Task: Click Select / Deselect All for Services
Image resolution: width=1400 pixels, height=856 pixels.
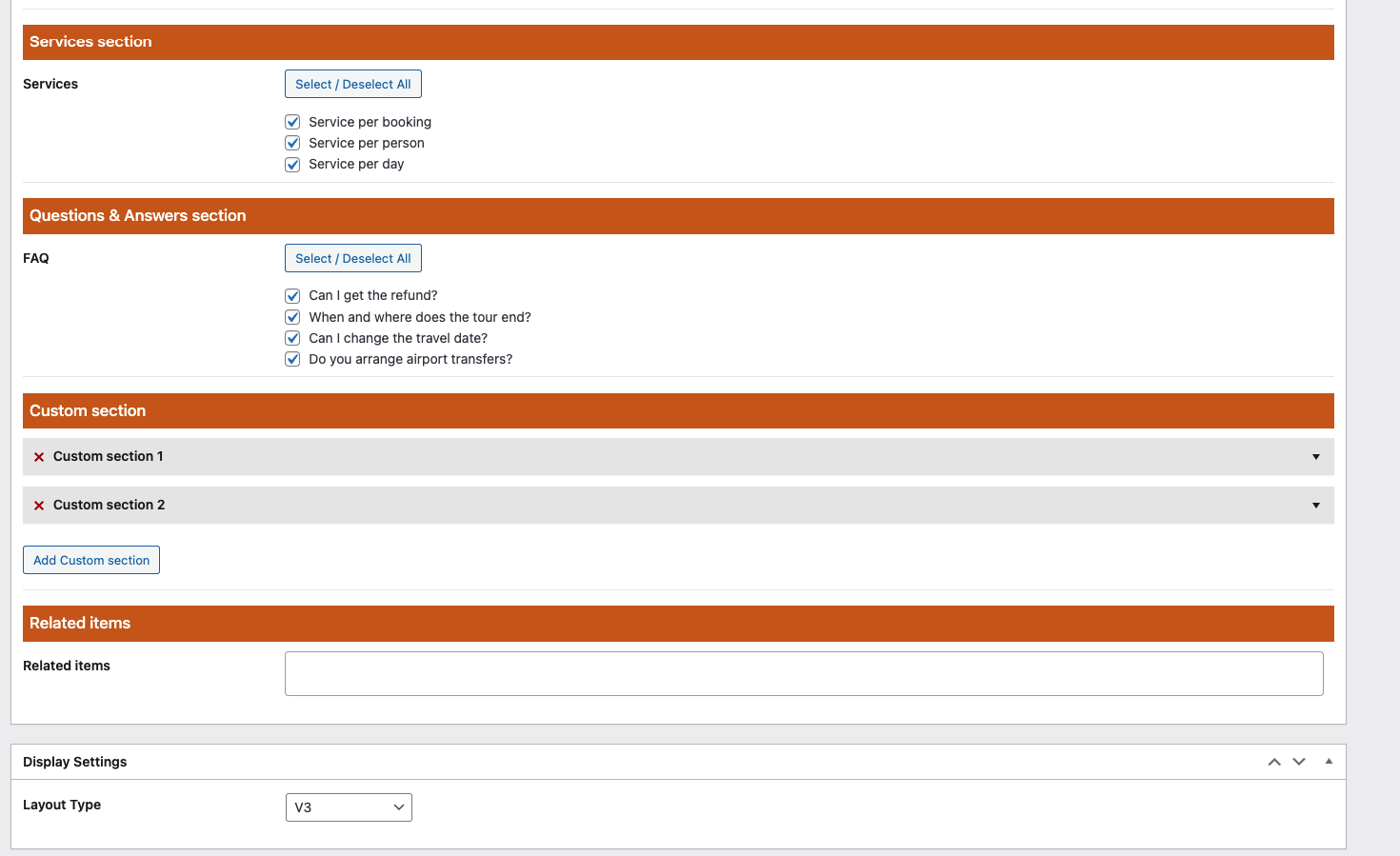Action: tap(352, 84)
